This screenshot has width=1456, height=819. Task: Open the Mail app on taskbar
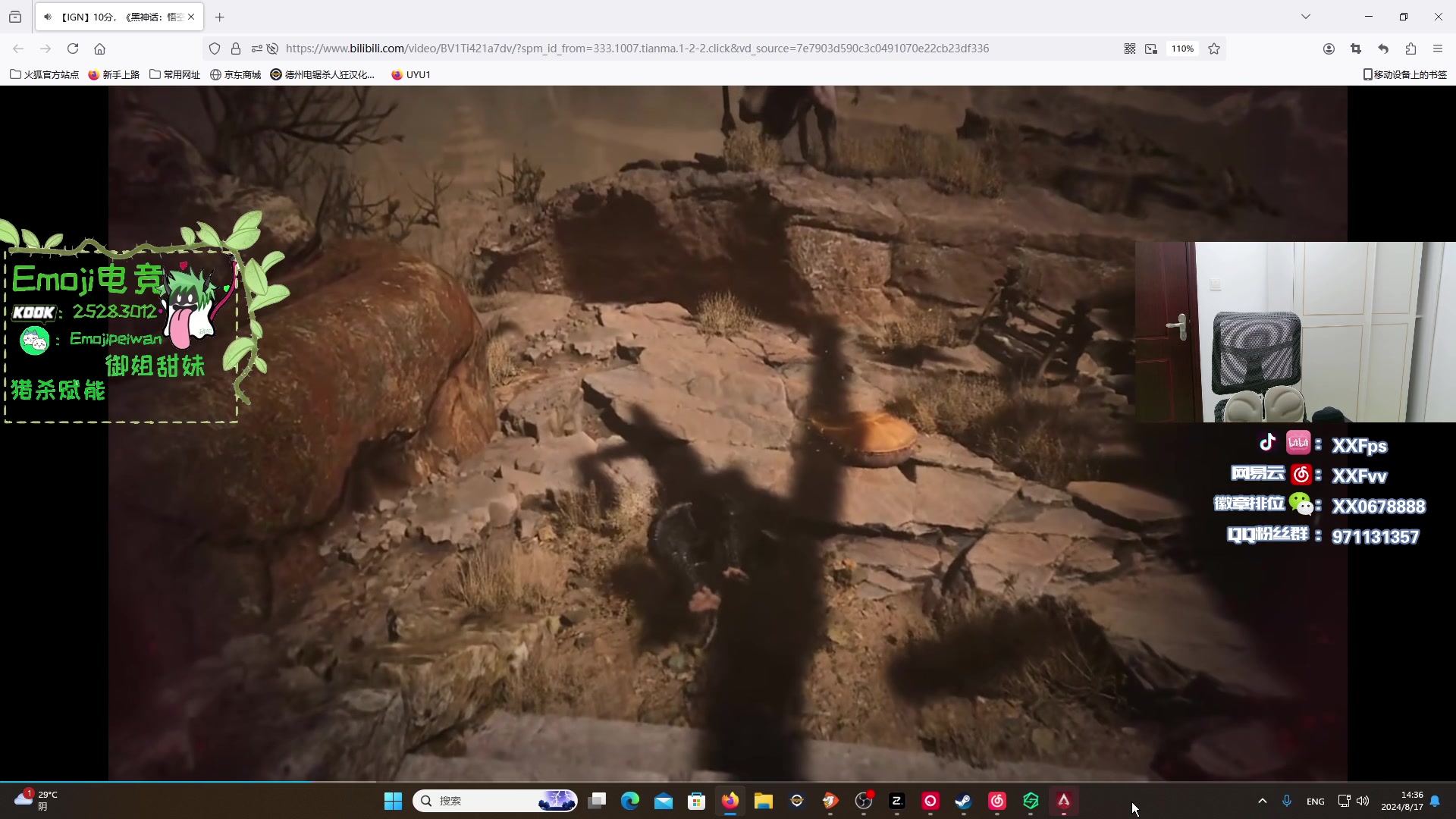pos(664,801)
